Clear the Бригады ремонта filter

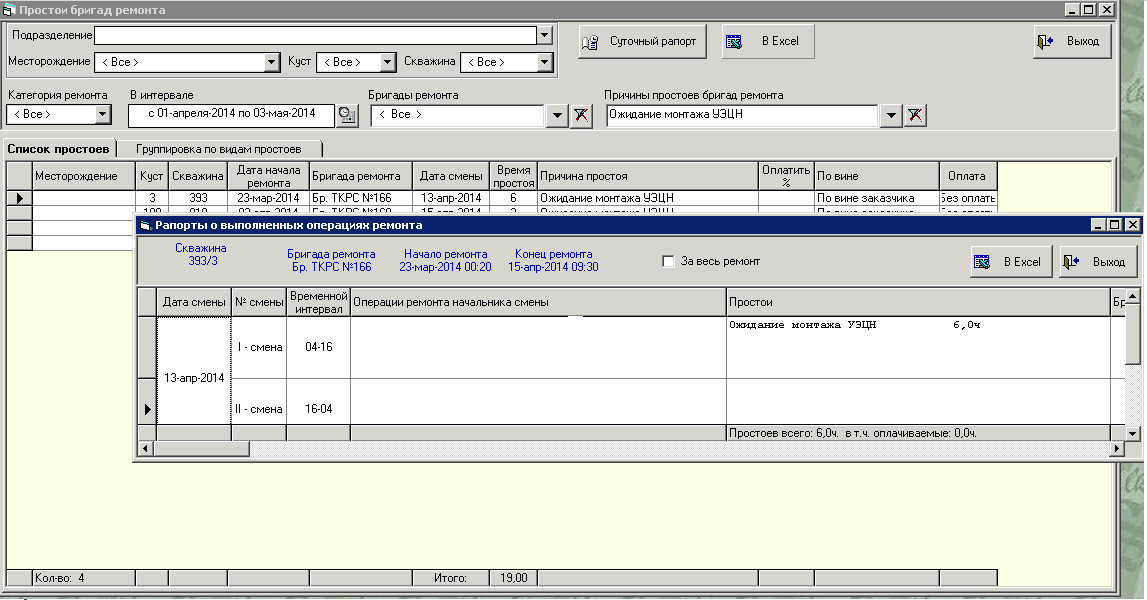[581, 115]
